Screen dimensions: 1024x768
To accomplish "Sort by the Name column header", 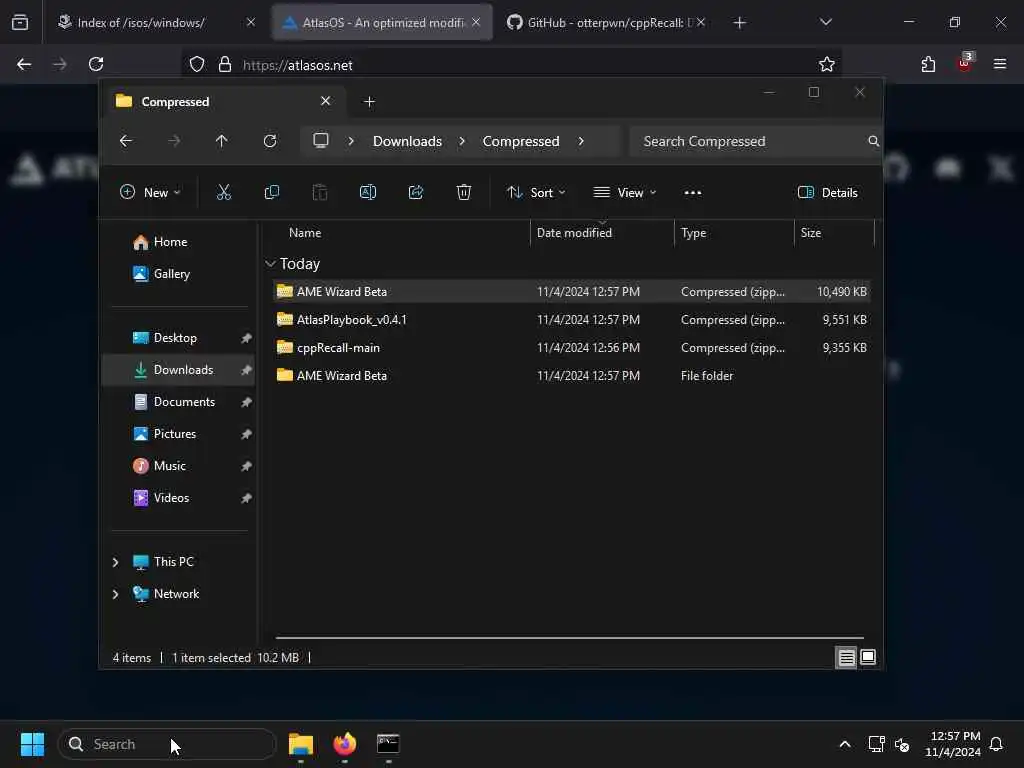I will click(305, 232).
